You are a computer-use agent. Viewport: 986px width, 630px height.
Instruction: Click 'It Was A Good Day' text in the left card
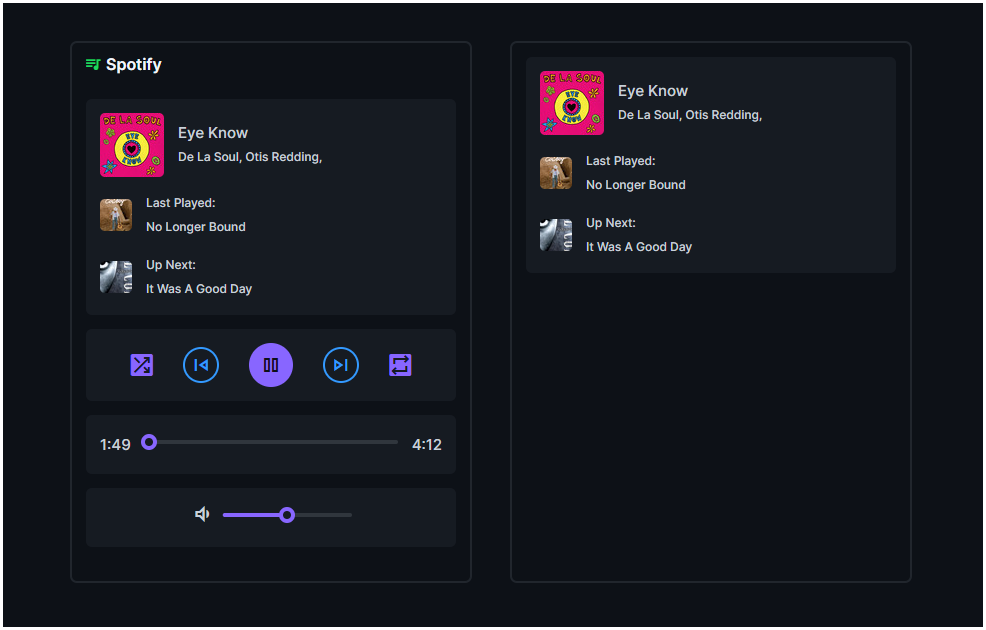(x=199, y=289)
